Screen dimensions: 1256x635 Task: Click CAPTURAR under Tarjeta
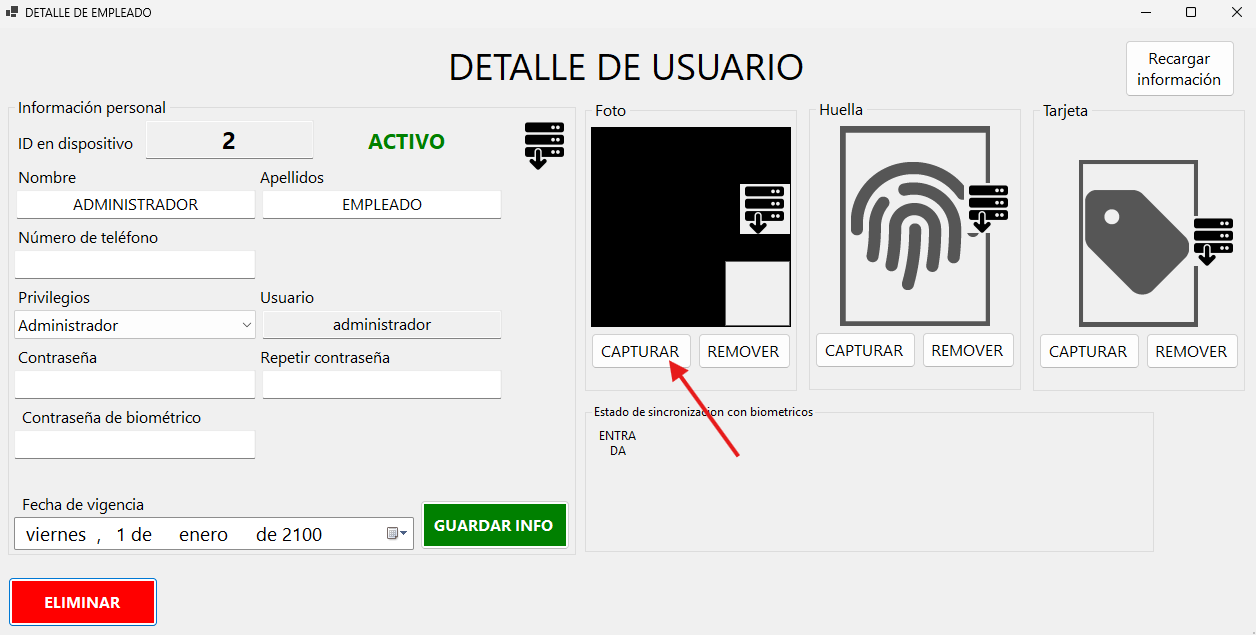(x=1088, y=352)
